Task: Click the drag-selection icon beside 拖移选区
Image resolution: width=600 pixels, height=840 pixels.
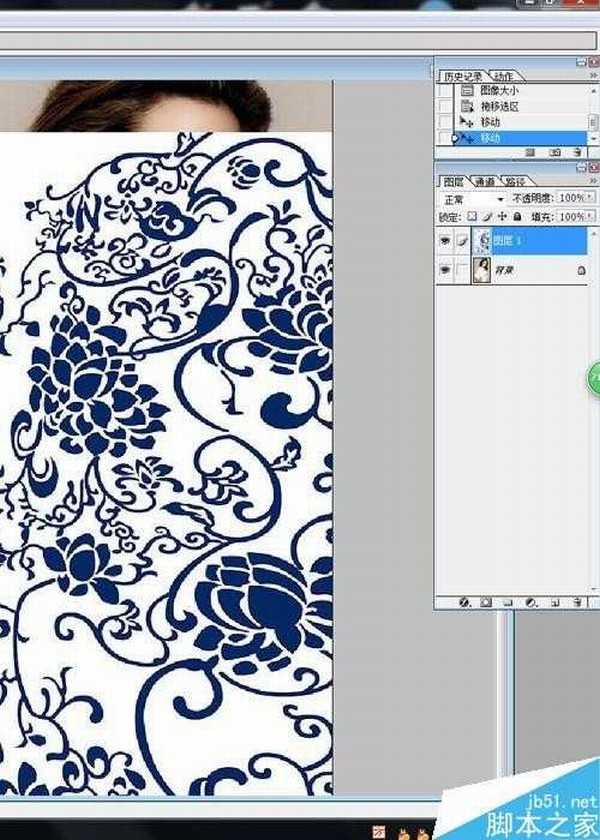Action: 467,107
